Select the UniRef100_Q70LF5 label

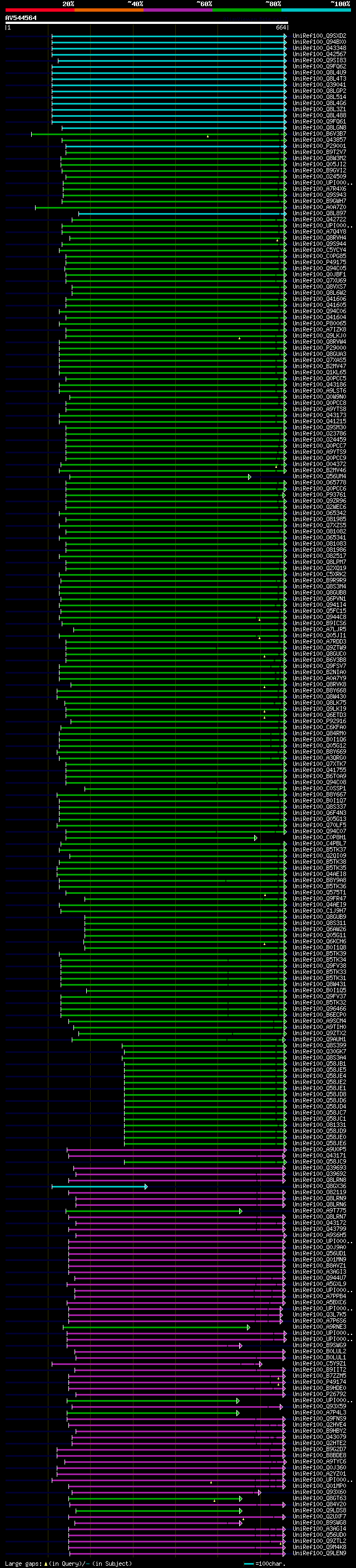pyautogui.click(x=319, y=825)
